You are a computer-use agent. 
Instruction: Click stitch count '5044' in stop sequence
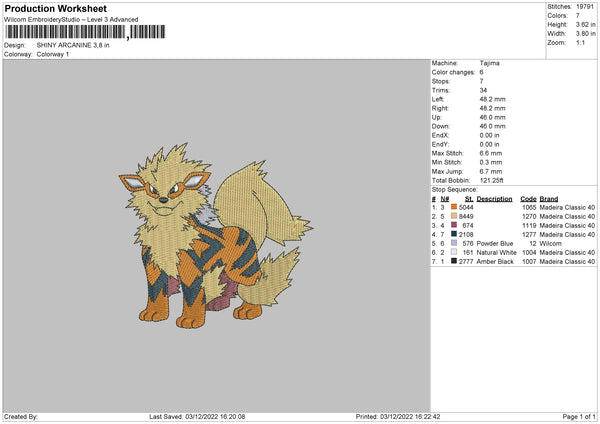click(466, 207)
